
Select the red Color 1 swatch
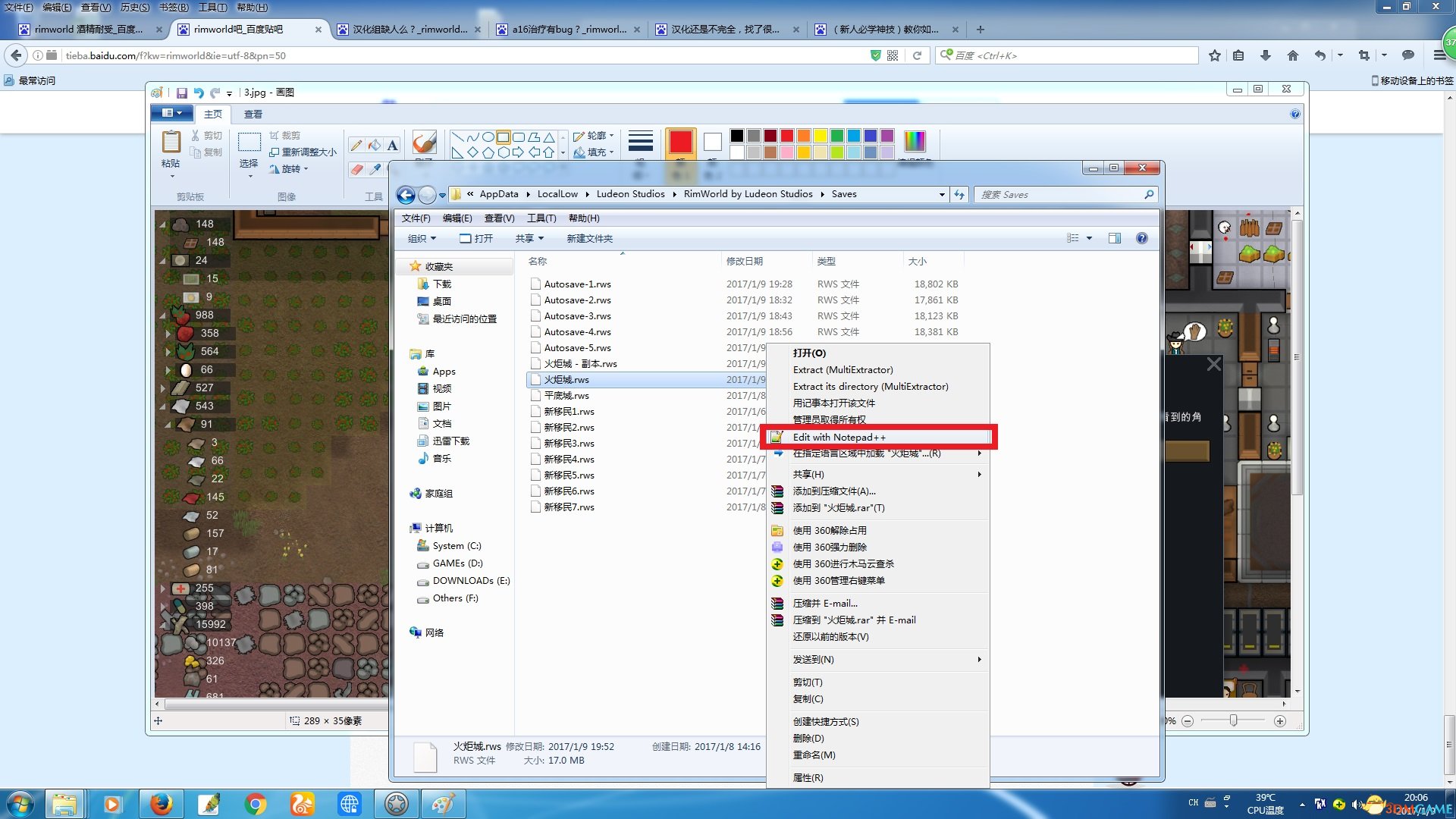(x=680, y=142)
